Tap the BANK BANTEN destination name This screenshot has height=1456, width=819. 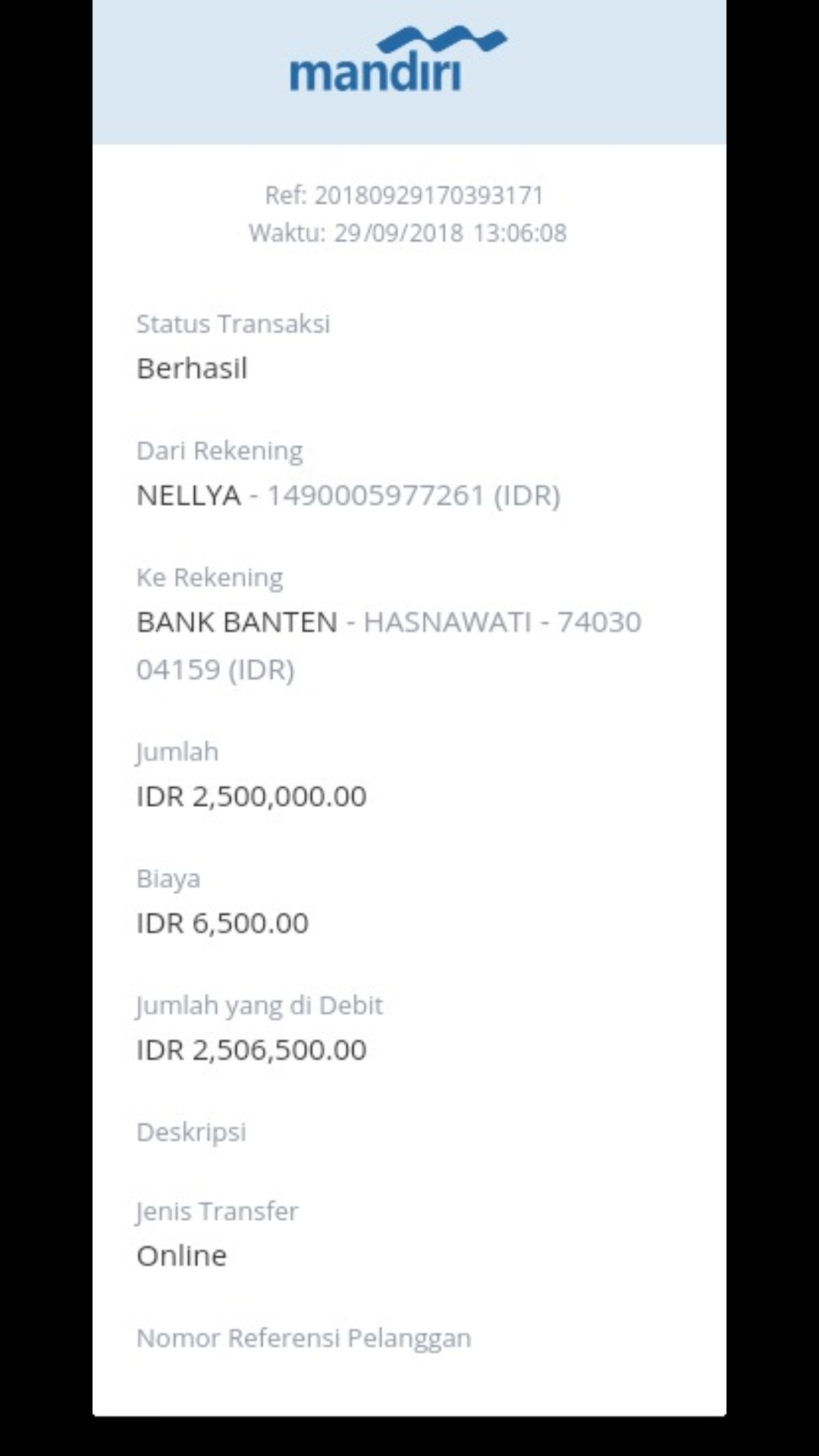237,622
